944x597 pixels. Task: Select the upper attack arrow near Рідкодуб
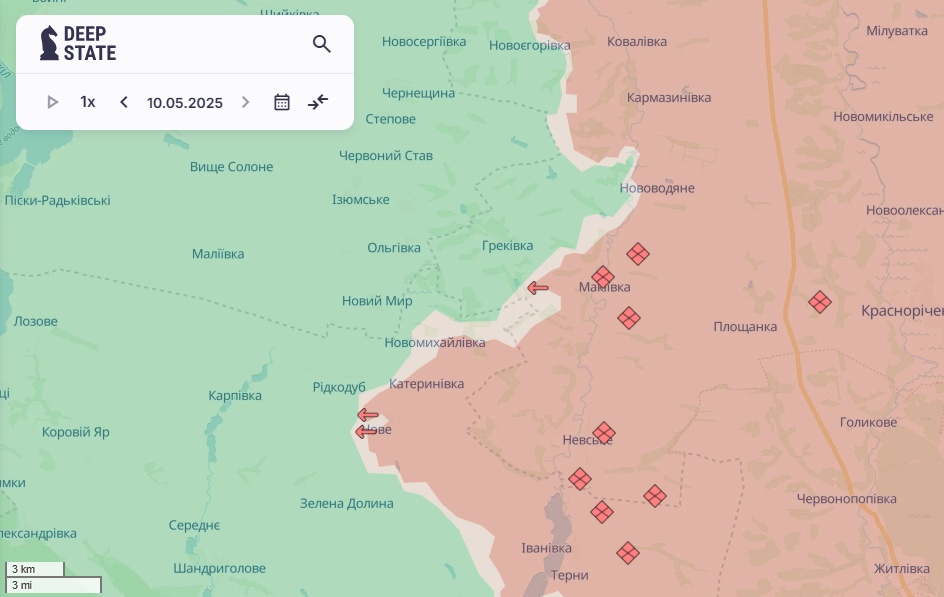pos(368,415)
